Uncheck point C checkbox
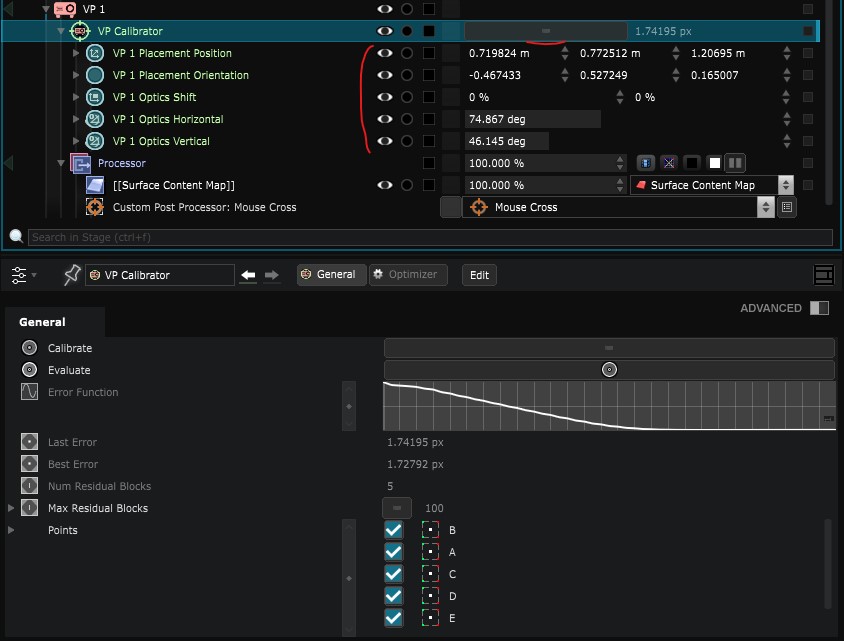 pyautogui.click(x=394, y=574)
